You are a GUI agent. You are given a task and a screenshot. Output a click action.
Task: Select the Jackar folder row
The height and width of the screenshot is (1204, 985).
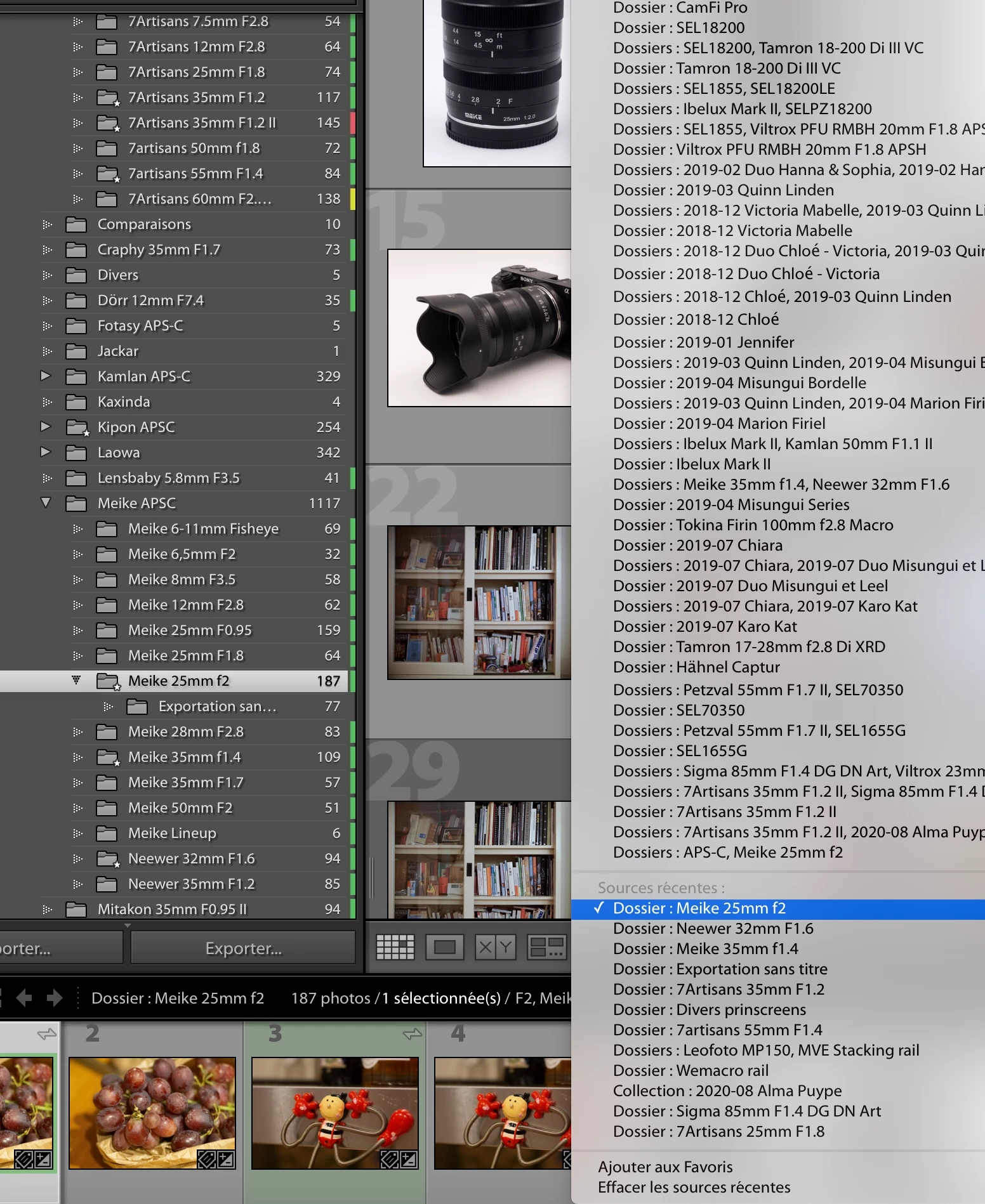coord(175,351)
